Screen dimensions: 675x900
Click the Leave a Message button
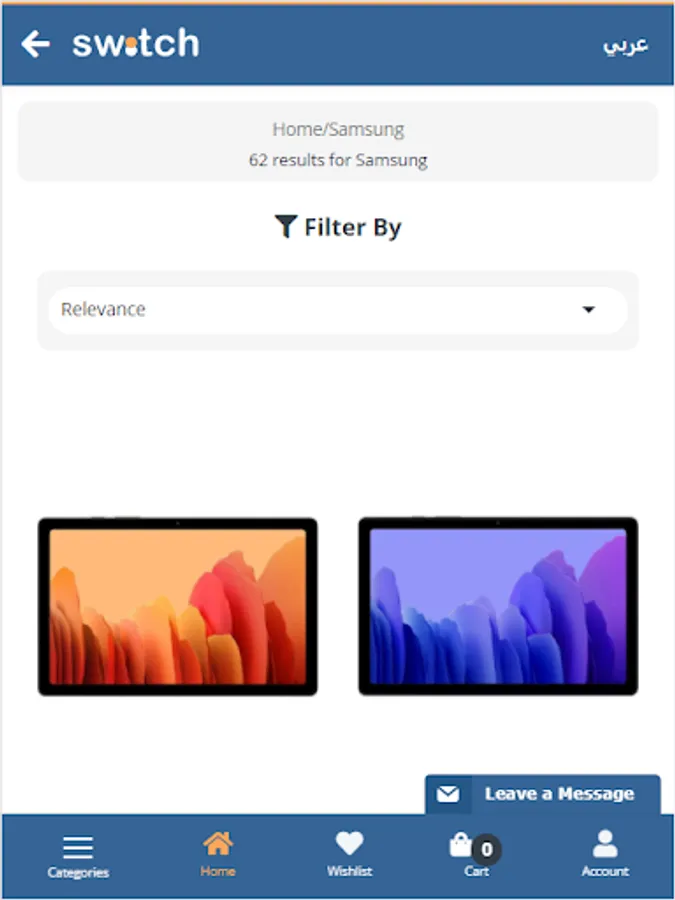click(x=542, y=794)
